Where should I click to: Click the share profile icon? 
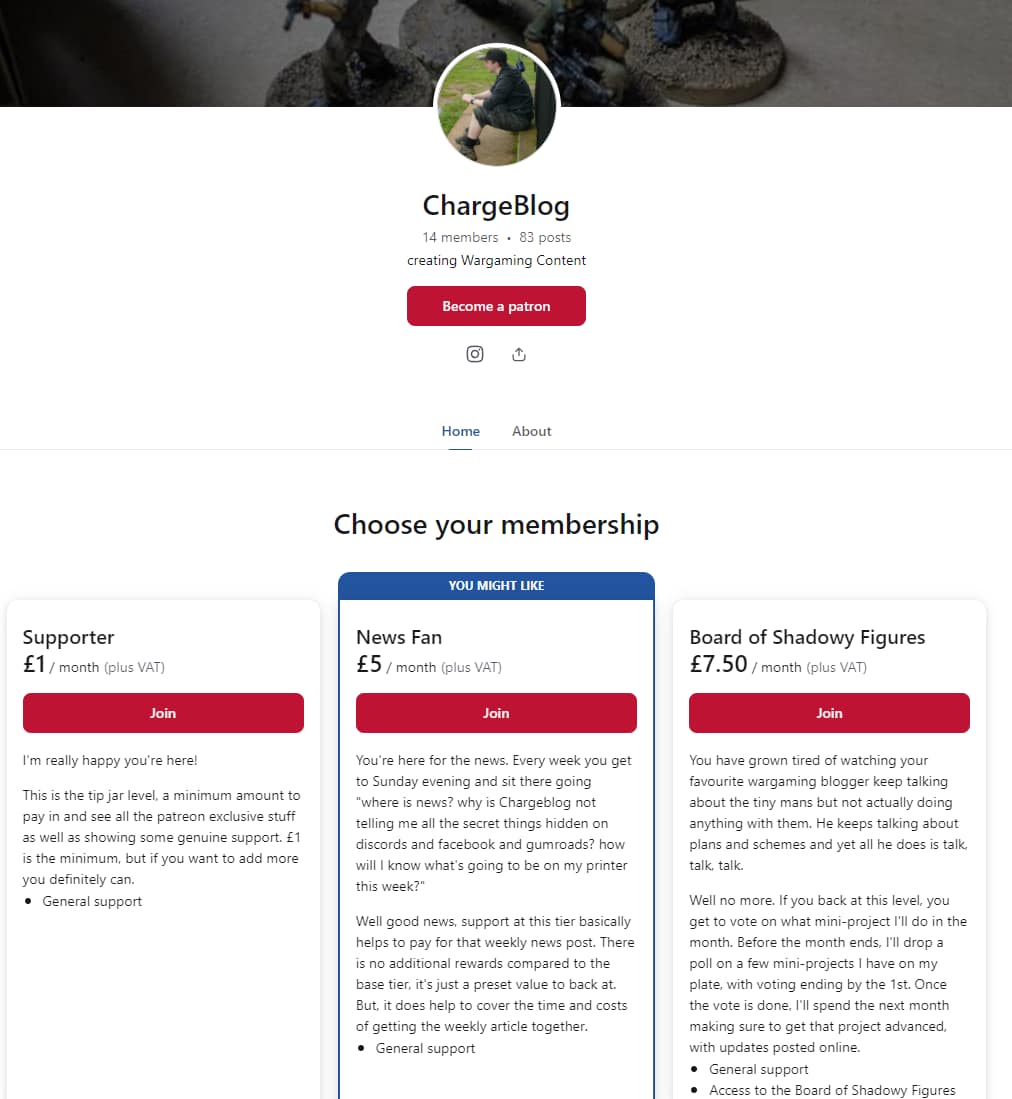(x=519, y=354)
